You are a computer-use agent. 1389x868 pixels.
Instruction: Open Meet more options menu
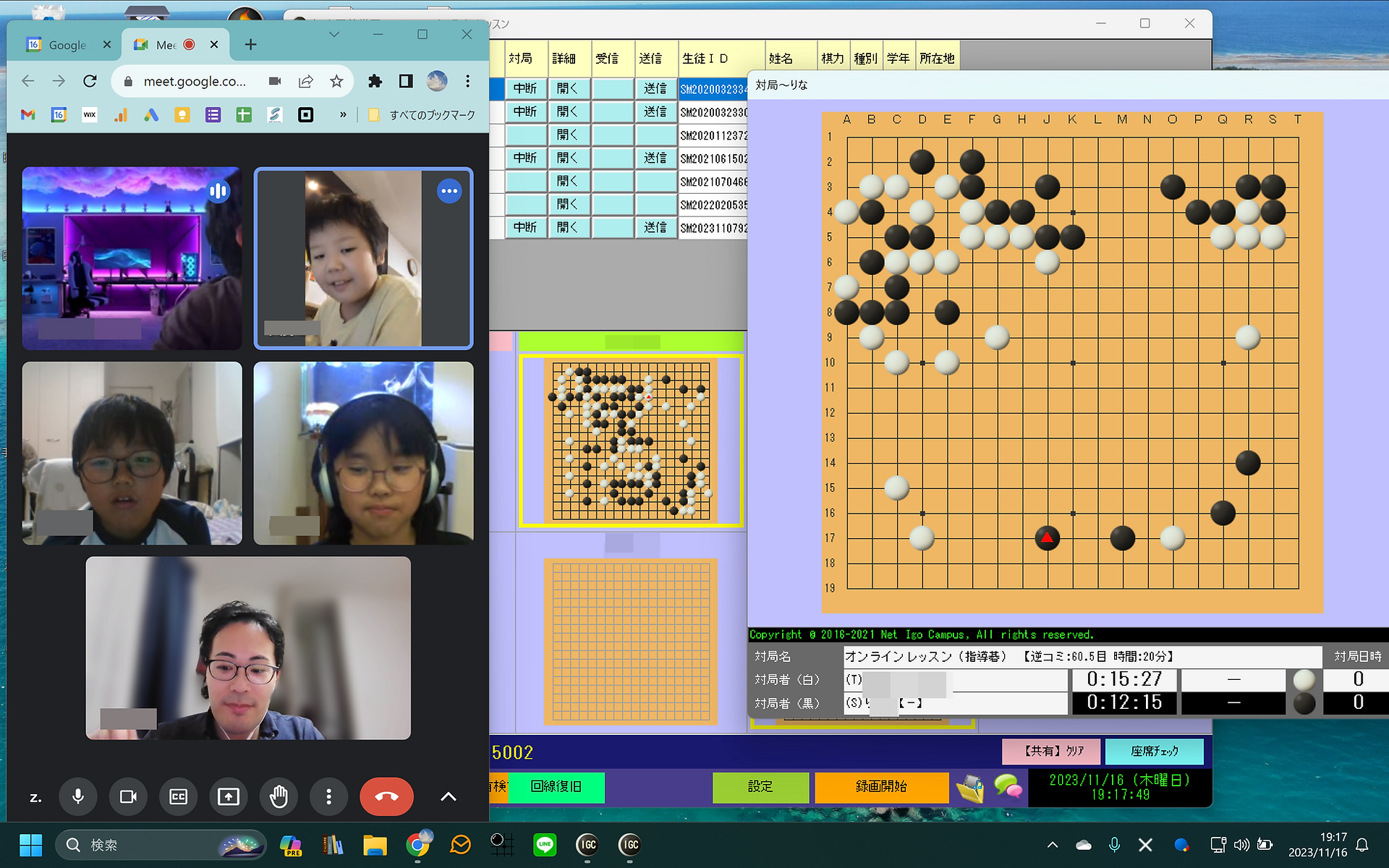point(328,796)
